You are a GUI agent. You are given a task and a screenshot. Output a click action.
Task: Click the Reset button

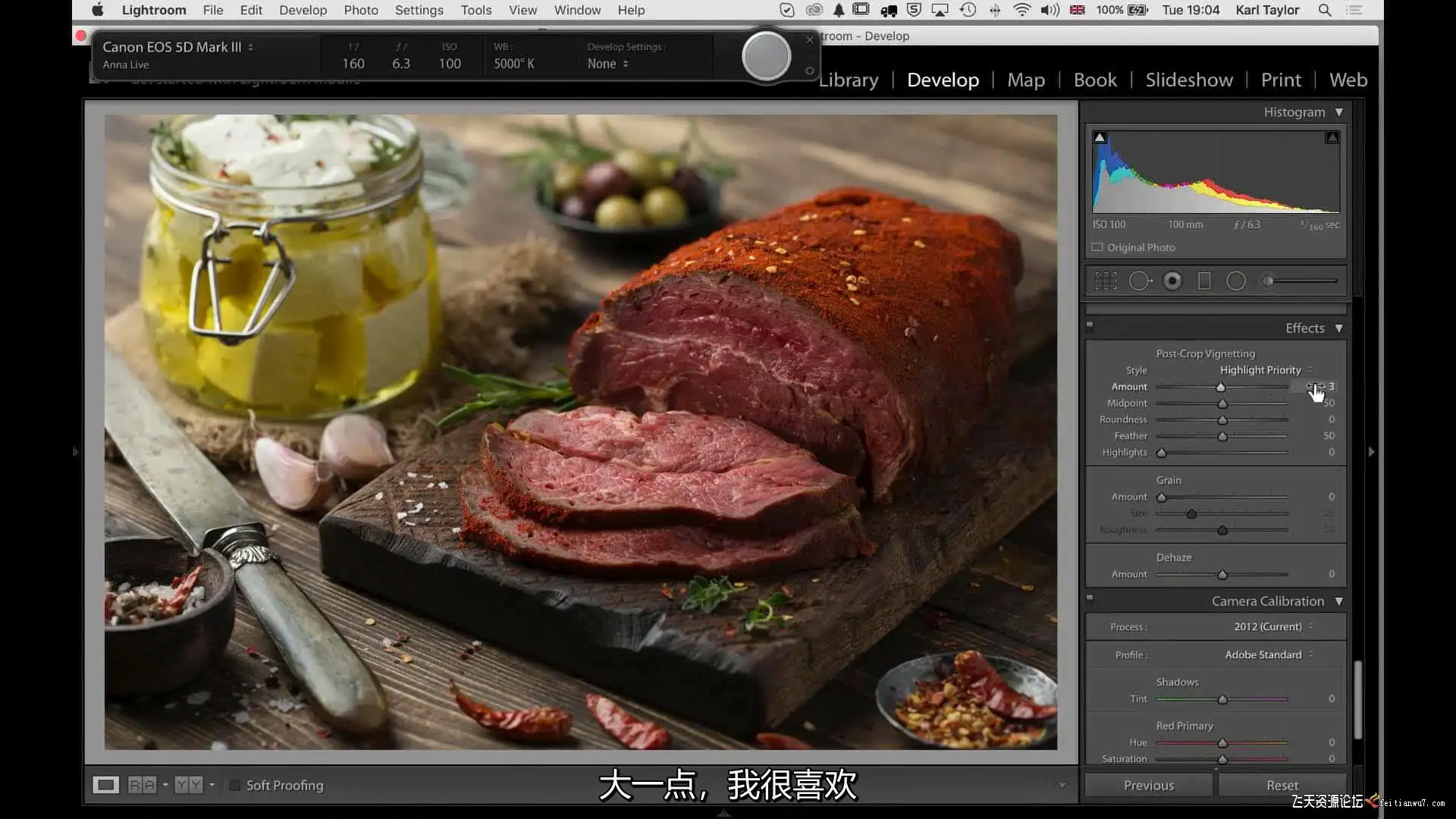pos(1282,786)
